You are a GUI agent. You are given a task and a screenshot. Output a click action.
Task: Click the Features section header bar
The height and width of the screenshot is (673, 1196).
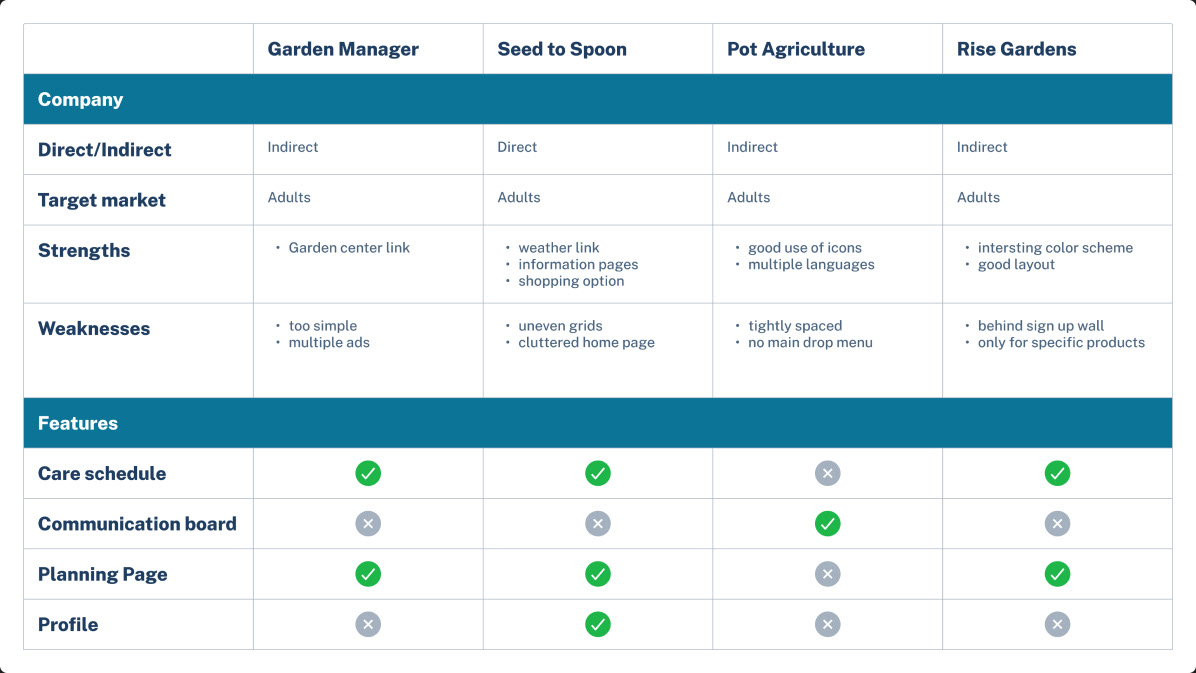[x=598, y=423]
